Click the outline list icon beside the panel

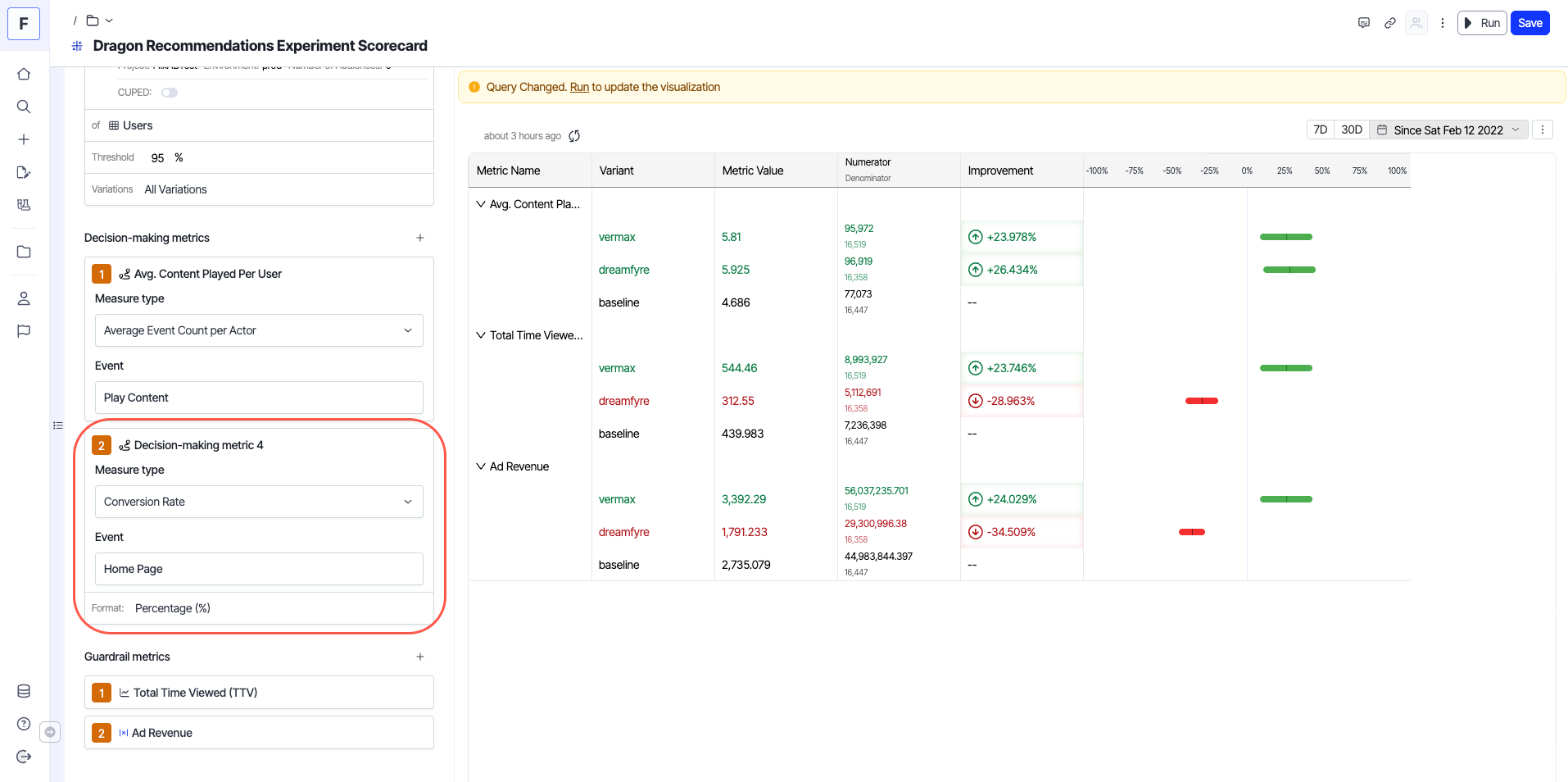(x=58, y=425)
